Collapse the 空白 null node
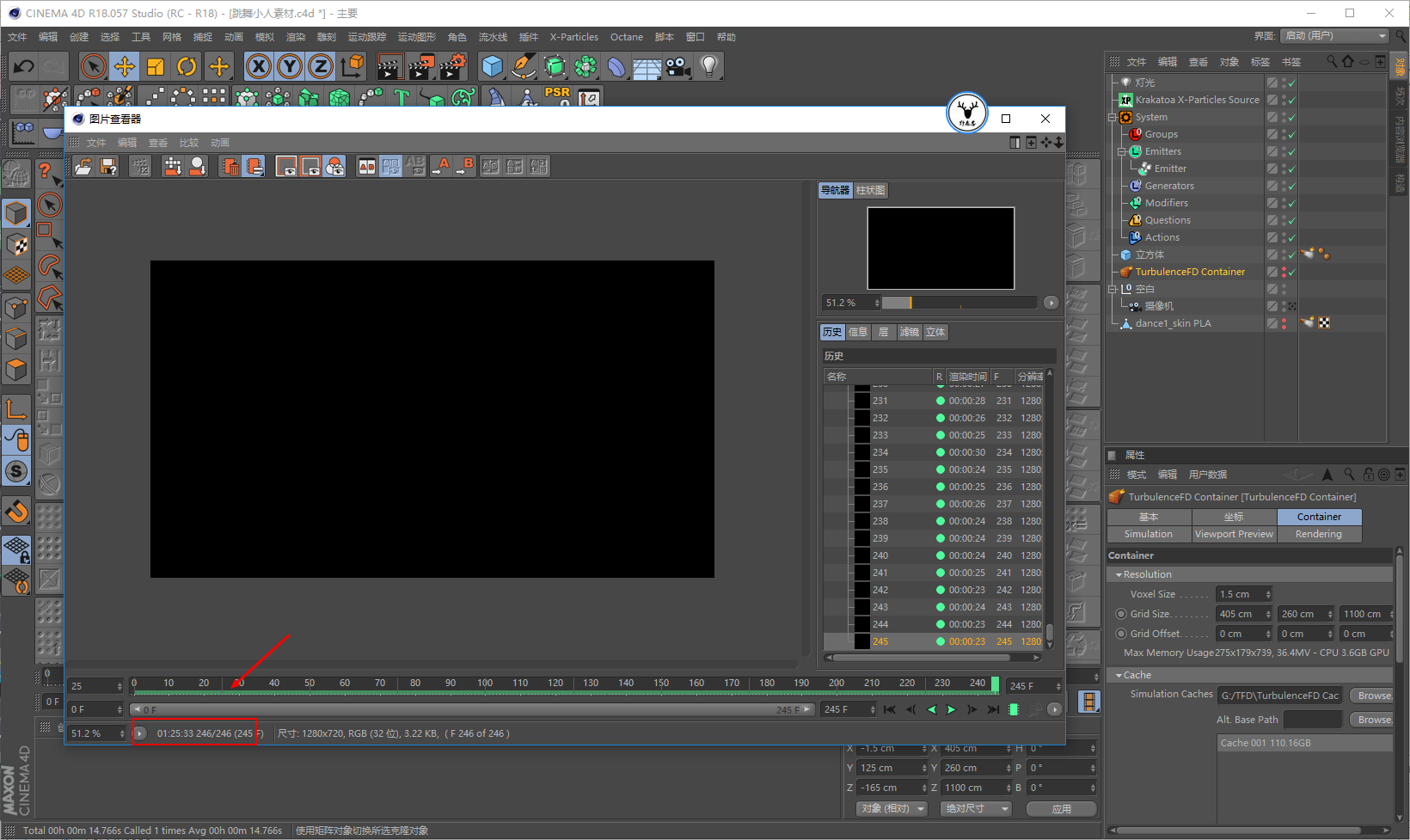This screenshot has height=840, width=1410. 1113,289
